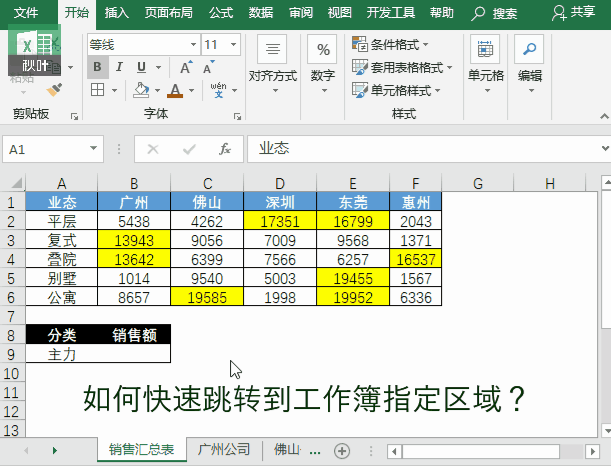611x466 pixels.
Task: Open 广州公司 sheet tab
Action: tap(224, 449)
